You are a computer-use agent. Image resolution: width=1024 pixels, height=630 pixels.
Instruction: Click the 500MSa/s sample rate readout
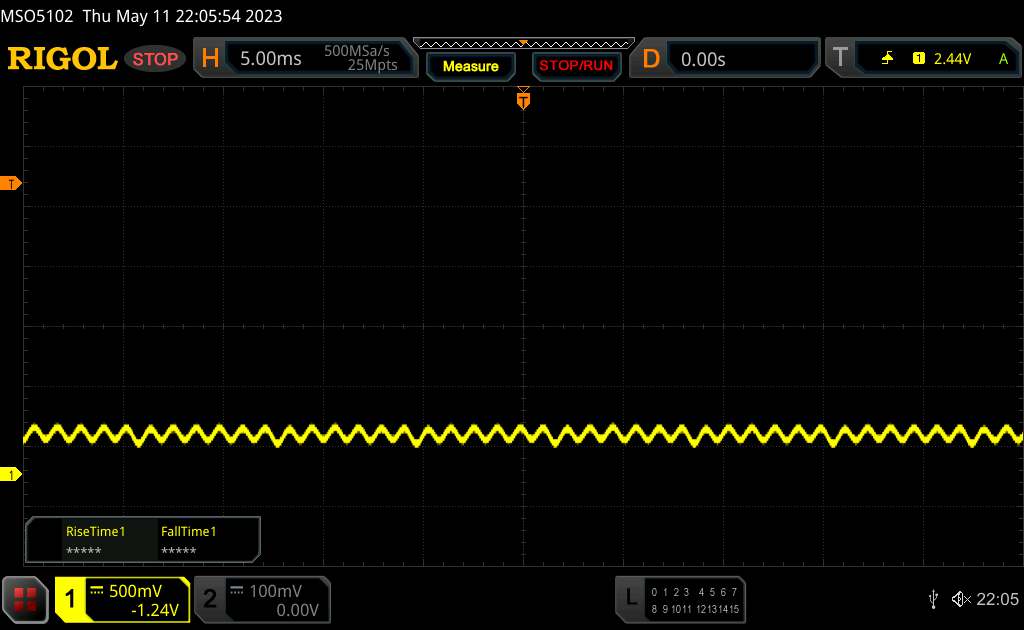(357, 51)
